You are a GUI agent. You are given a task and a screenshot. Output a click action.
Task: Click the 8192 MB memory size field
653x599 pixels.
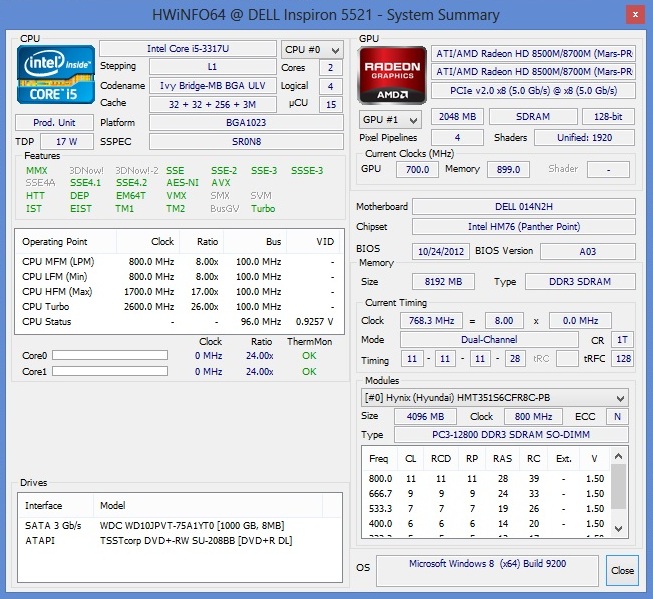pyautogui.click(x=443, y=282)
